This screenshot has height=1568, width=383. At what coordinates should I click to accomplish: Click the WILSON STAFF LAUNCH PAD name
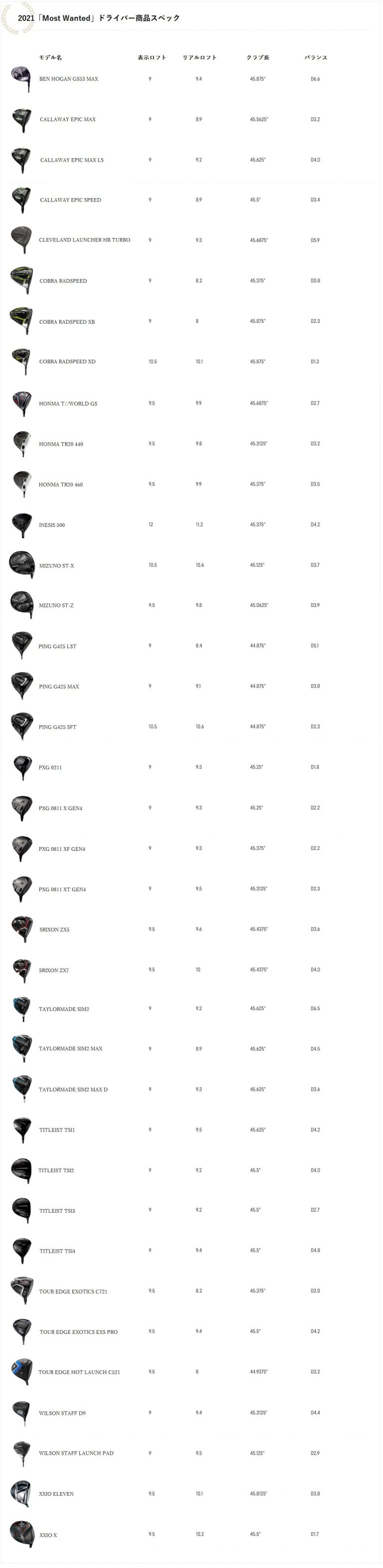point(76,1453)
